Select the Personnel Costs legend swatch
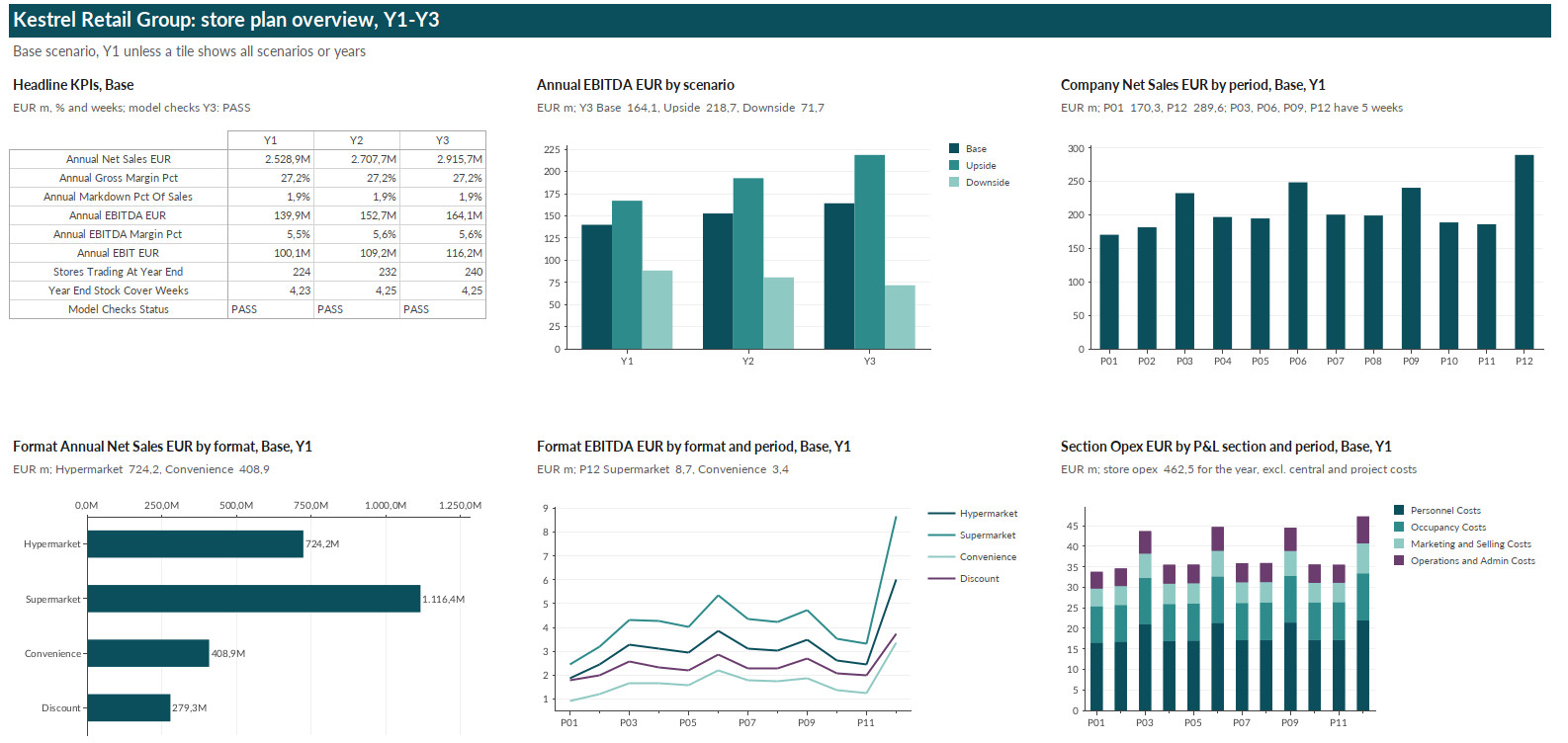This screenshot has width=1568, height=743. click(x=1399, y=511)
